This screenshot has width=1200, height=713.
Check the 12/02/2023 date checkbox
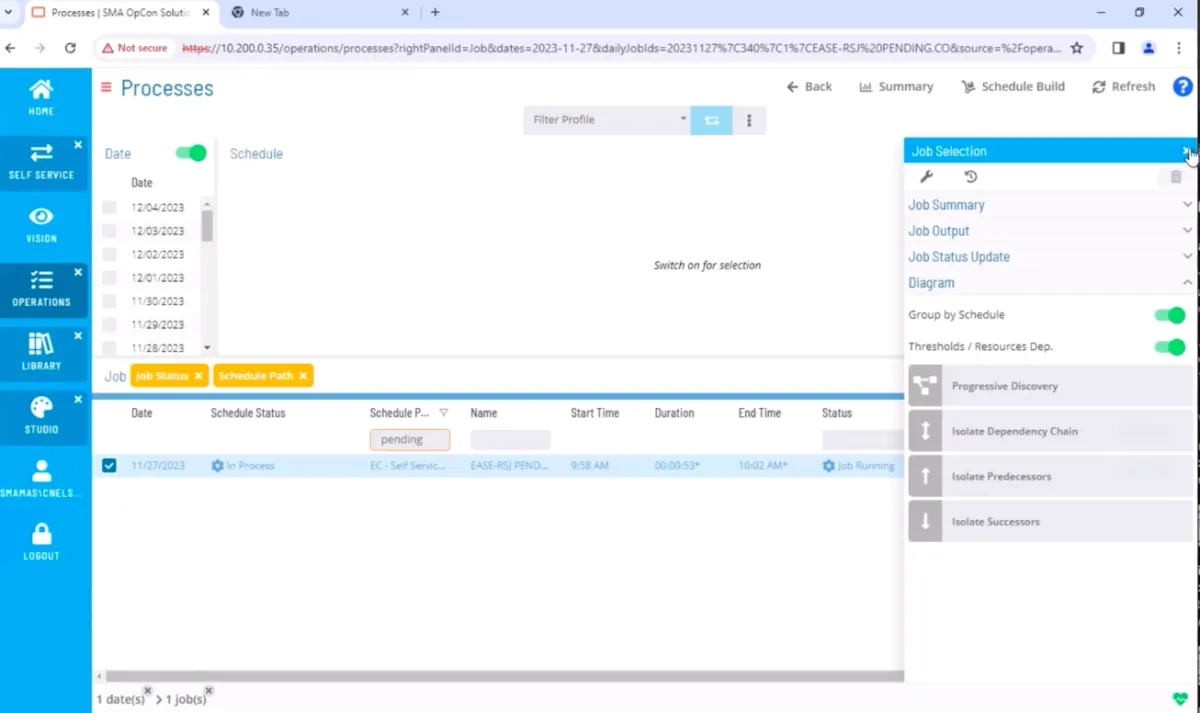pos(109,254)
